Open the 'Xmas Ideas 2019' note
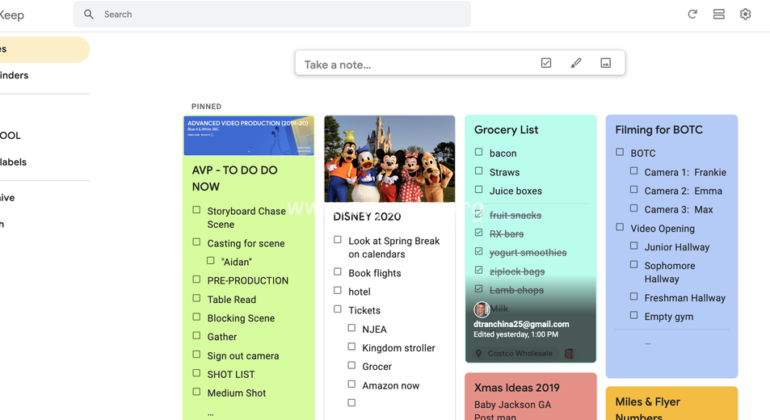The width and height of the screenshot is (770, 420). click(531, 396)
